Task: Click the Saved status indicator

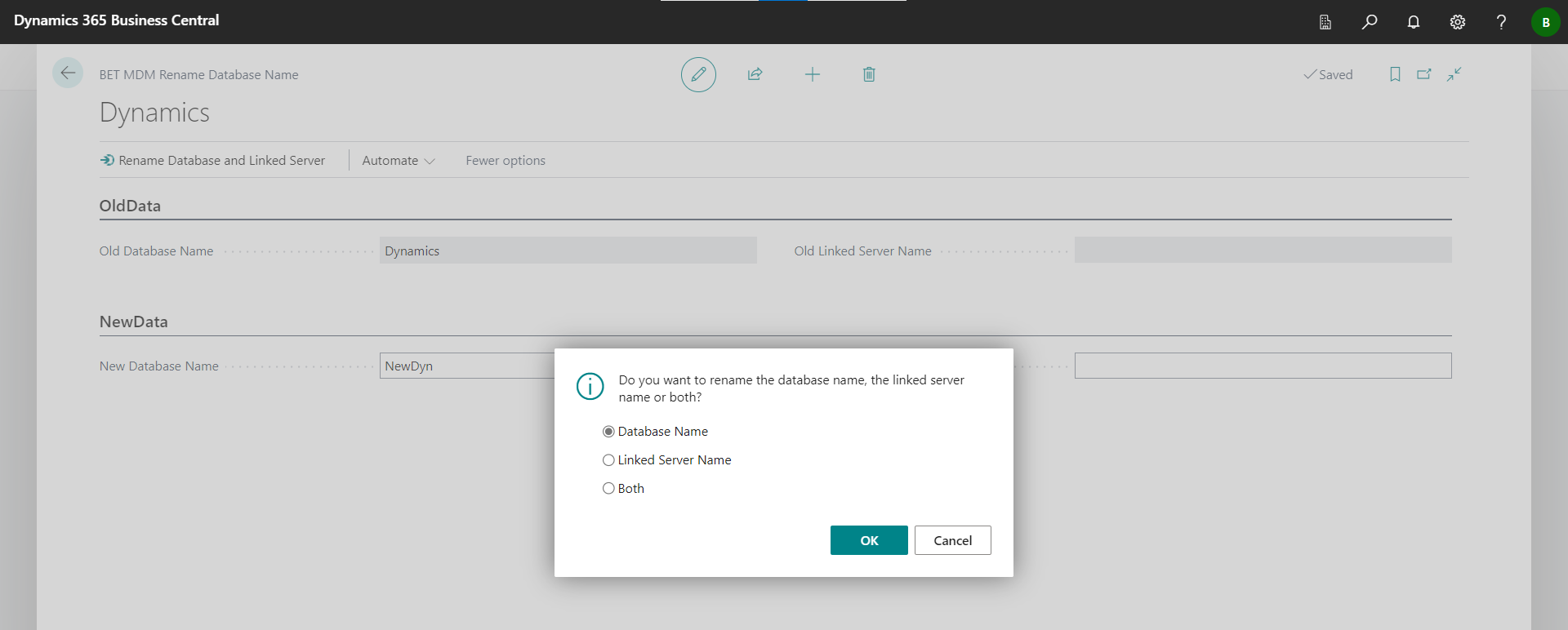Action: 1328,74
